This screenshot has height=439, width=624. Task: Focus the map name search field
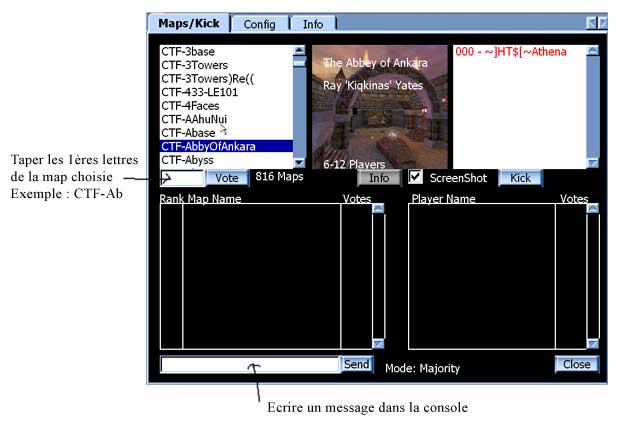183,178
